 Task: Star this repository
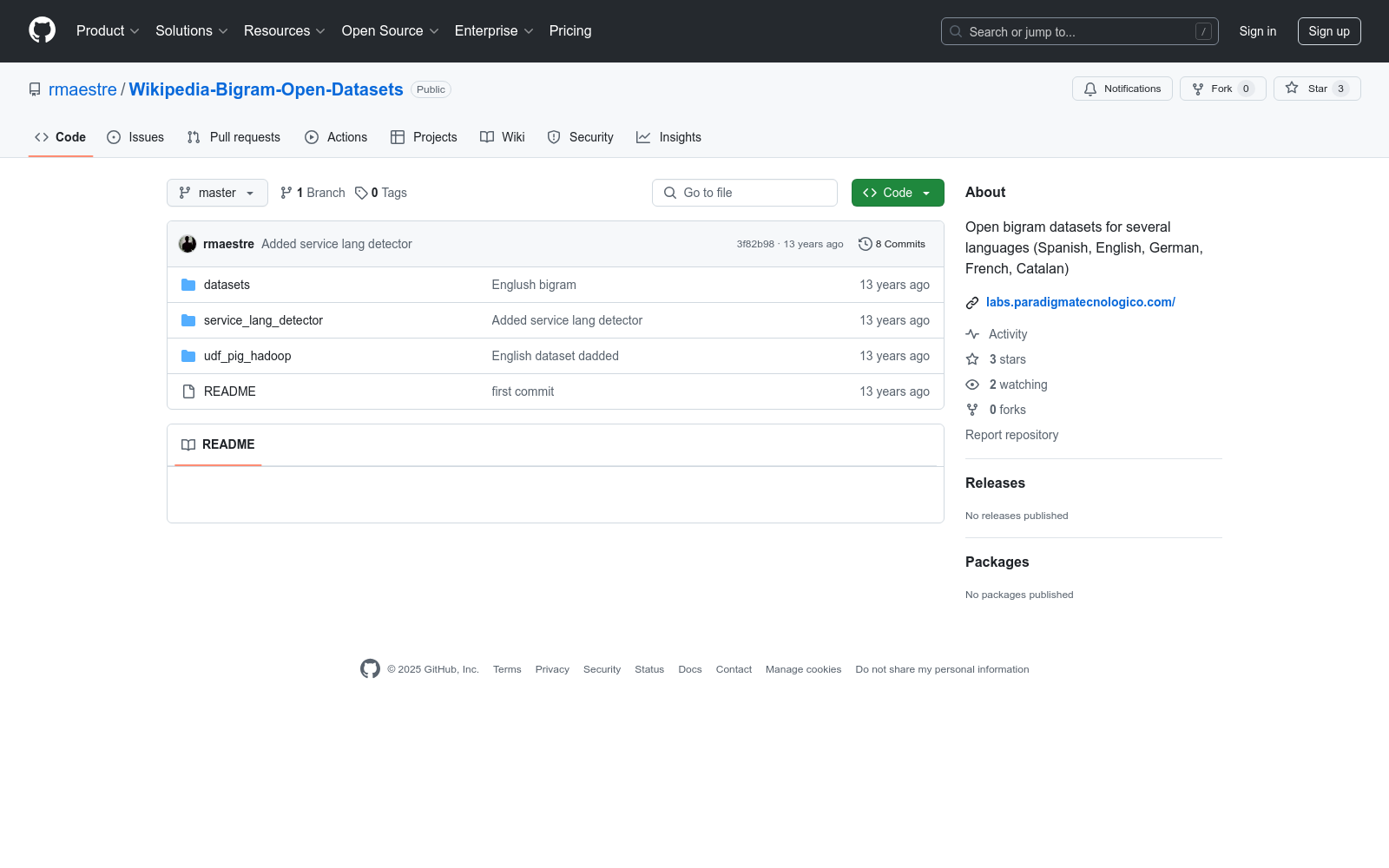point(1317,89)
